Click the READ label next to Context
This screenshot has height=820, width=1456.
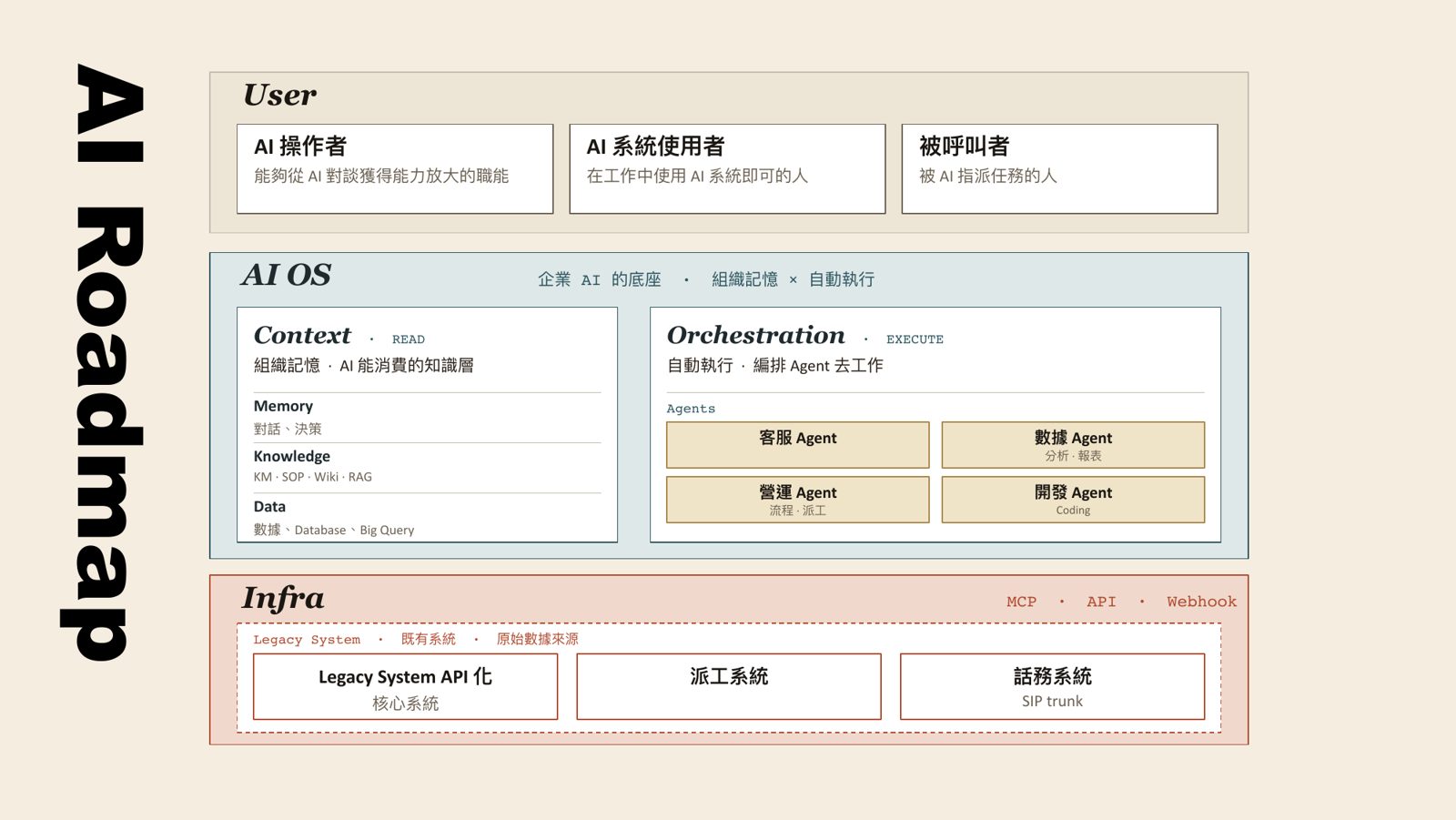coord(409,339)
